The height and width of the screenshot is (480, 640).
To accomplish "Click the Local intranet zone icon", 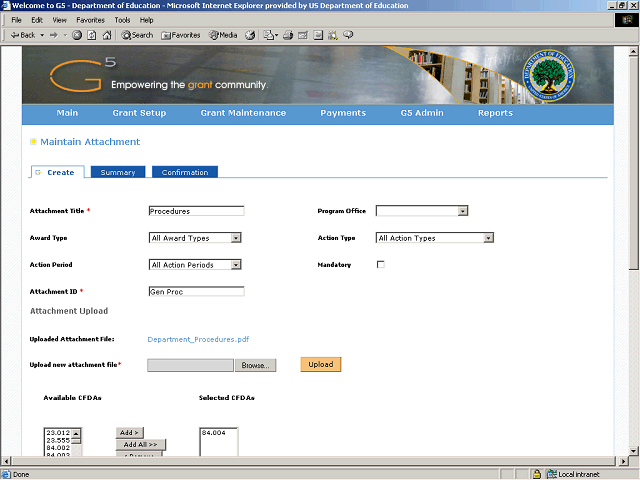I will (552, 474).
